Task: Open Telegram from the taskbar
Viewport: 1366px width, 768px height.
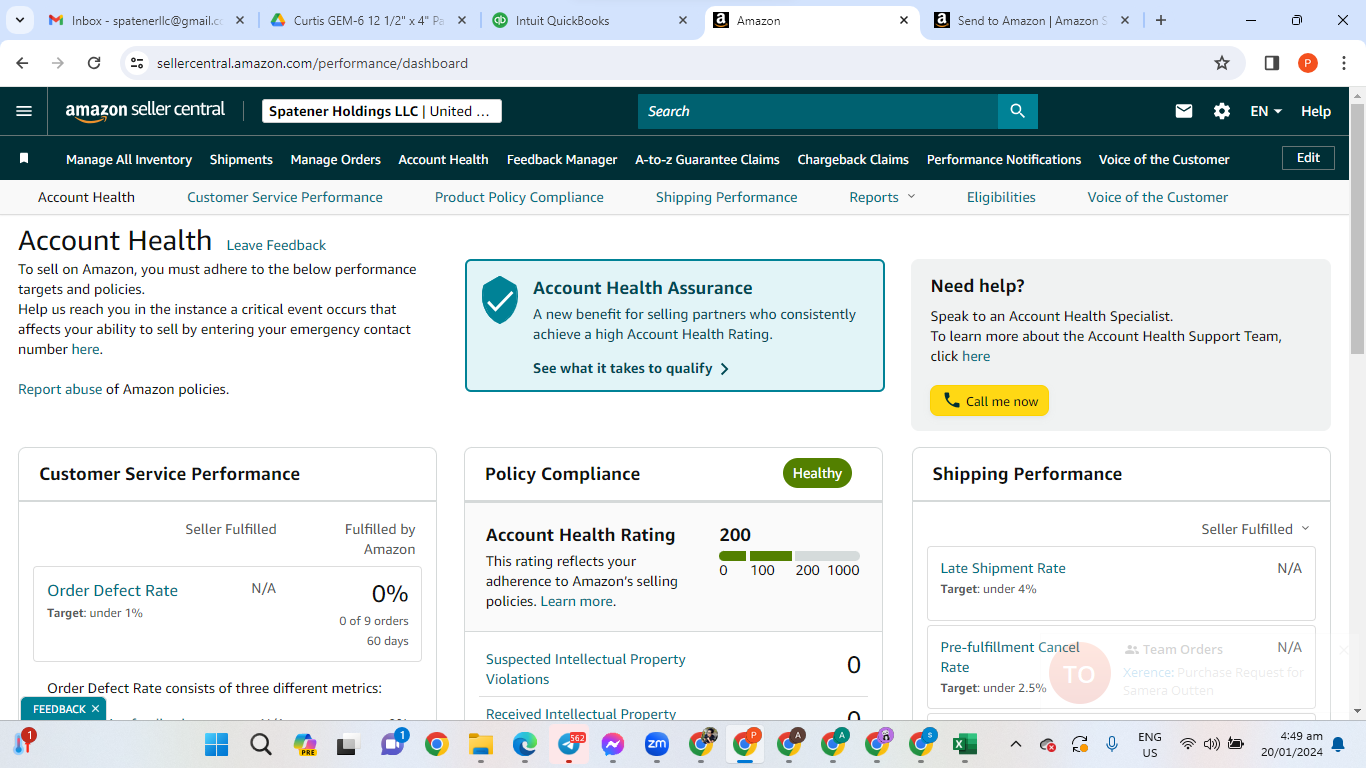Action: tap(569, 744)
